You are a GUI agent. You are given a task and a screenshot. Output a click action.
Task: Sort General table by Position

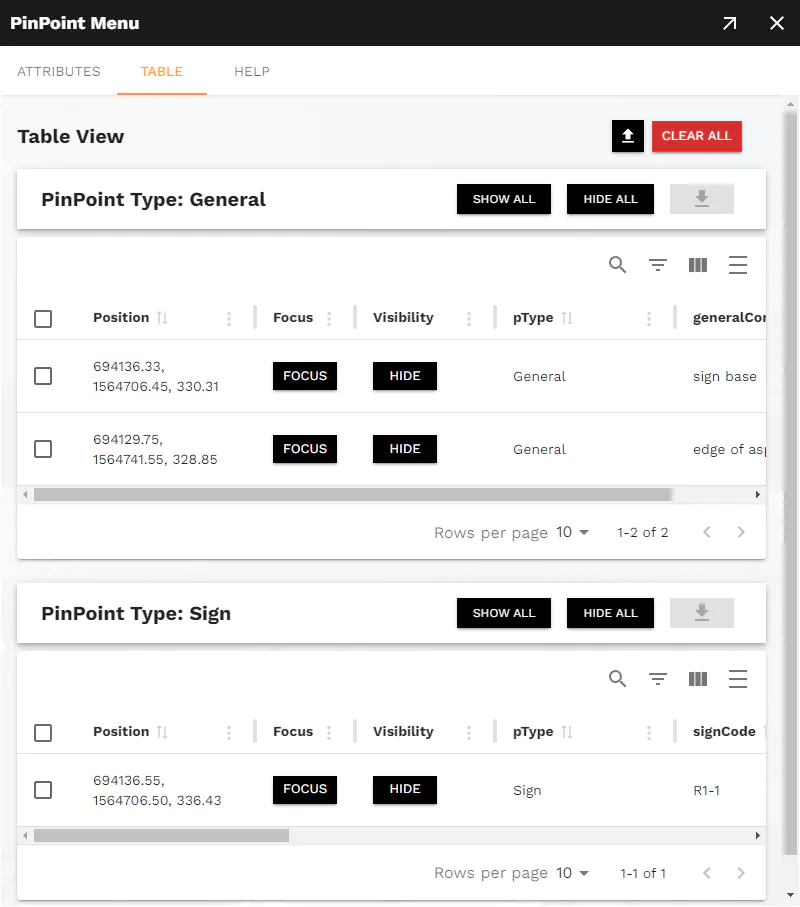point(162,318)
